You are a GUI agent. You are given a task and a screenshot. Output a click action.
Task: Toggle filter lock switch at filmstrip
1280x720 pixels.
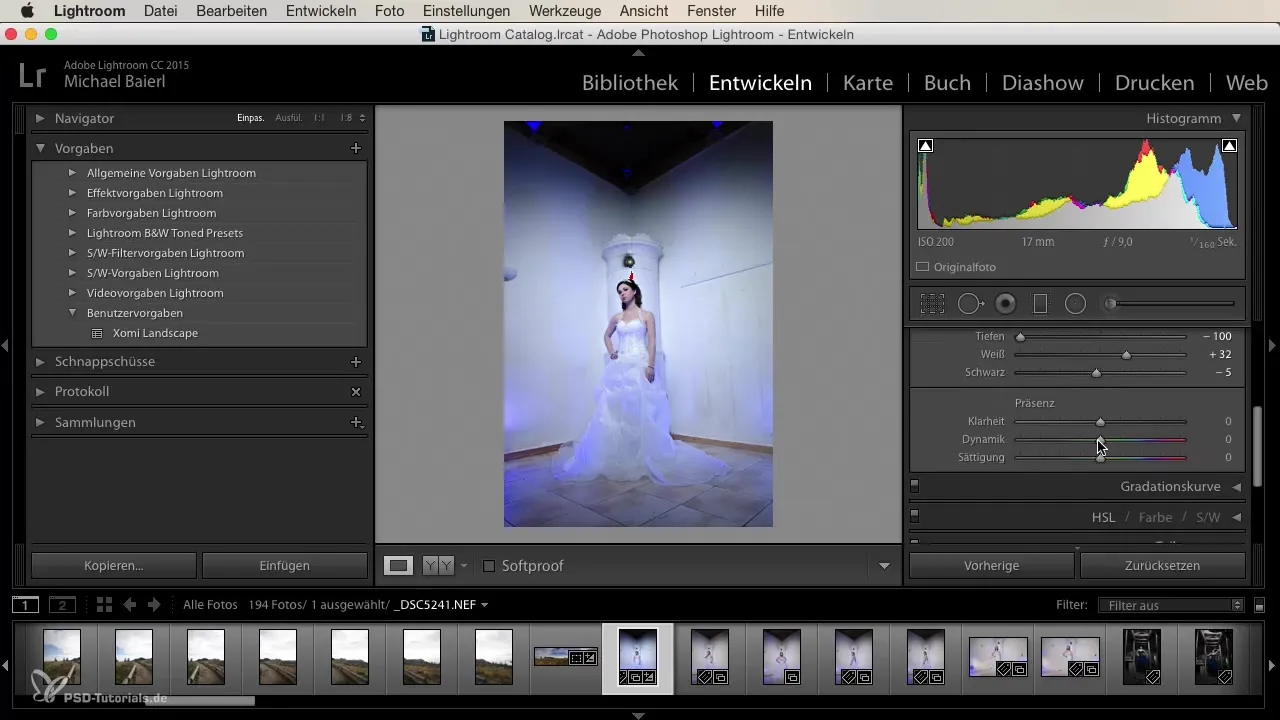tap(1259, 605)
